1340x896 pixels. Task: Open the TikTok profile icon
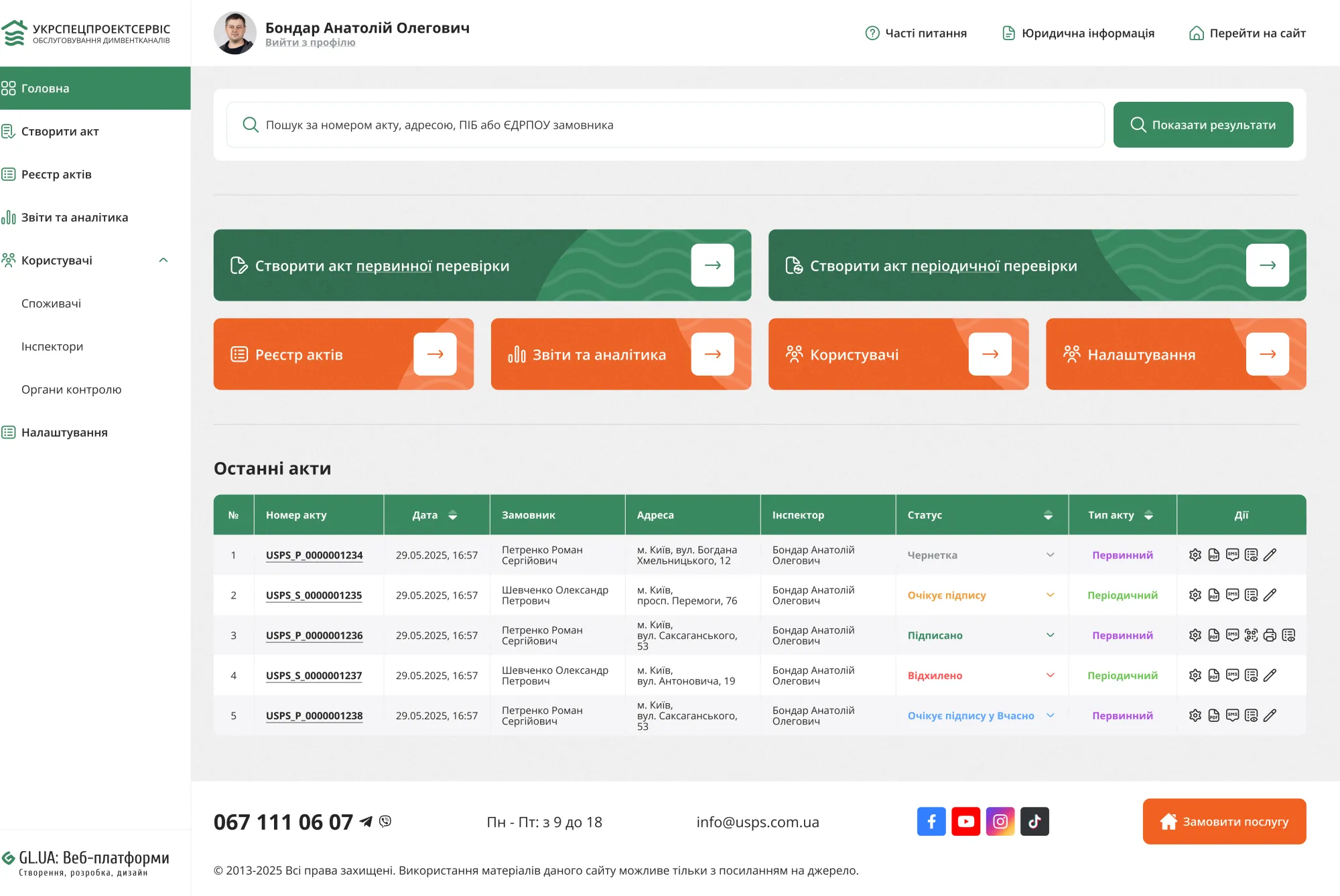pyautogui.click(x=1034, y=822)
